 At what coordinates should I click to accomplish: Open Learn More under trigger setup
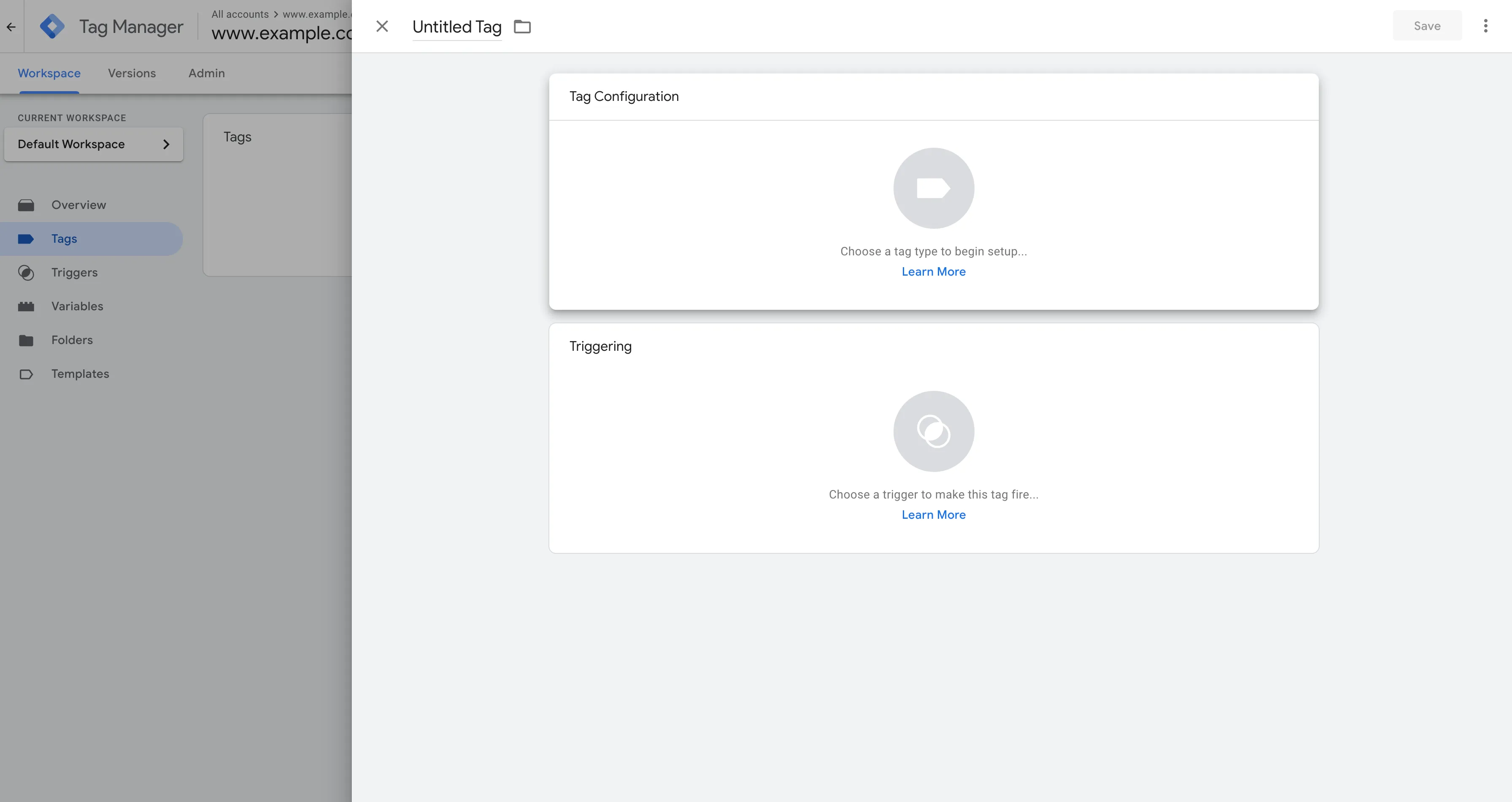click(x=933, y=515)
